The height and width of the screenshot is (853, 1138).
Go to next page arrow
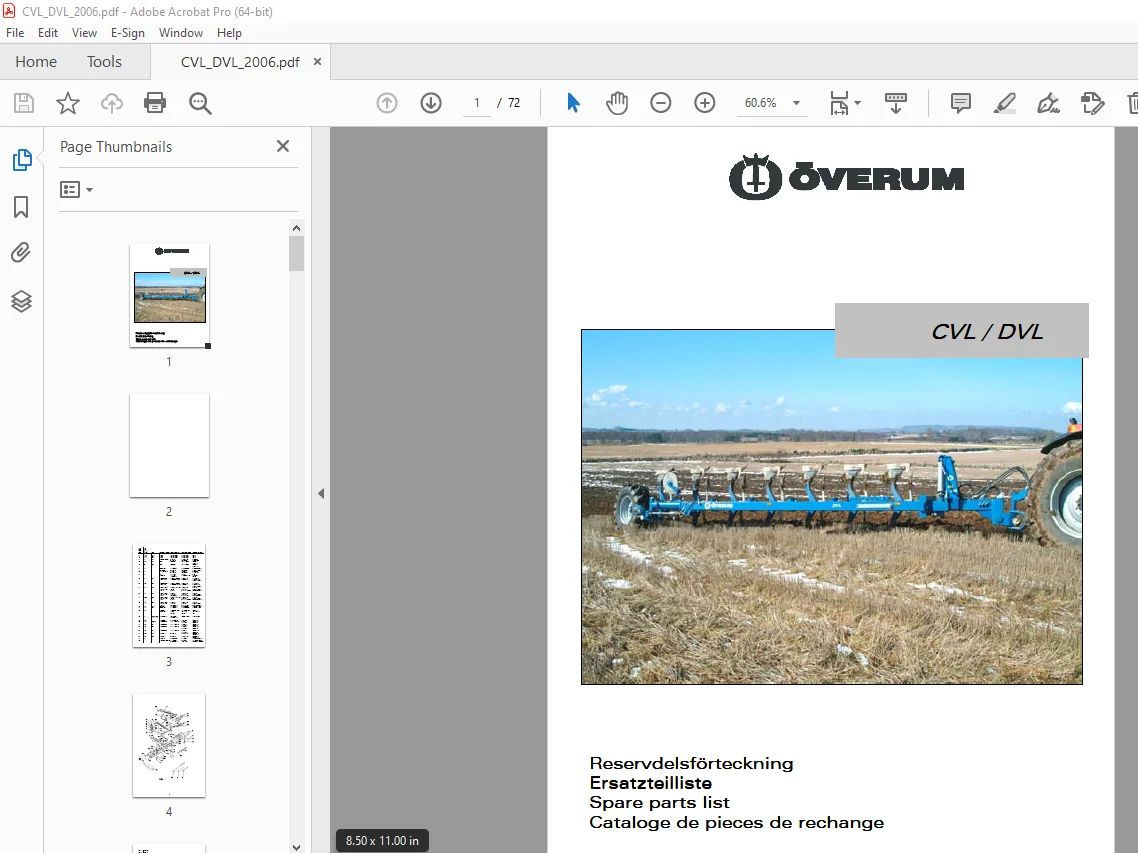click(431, 103)
